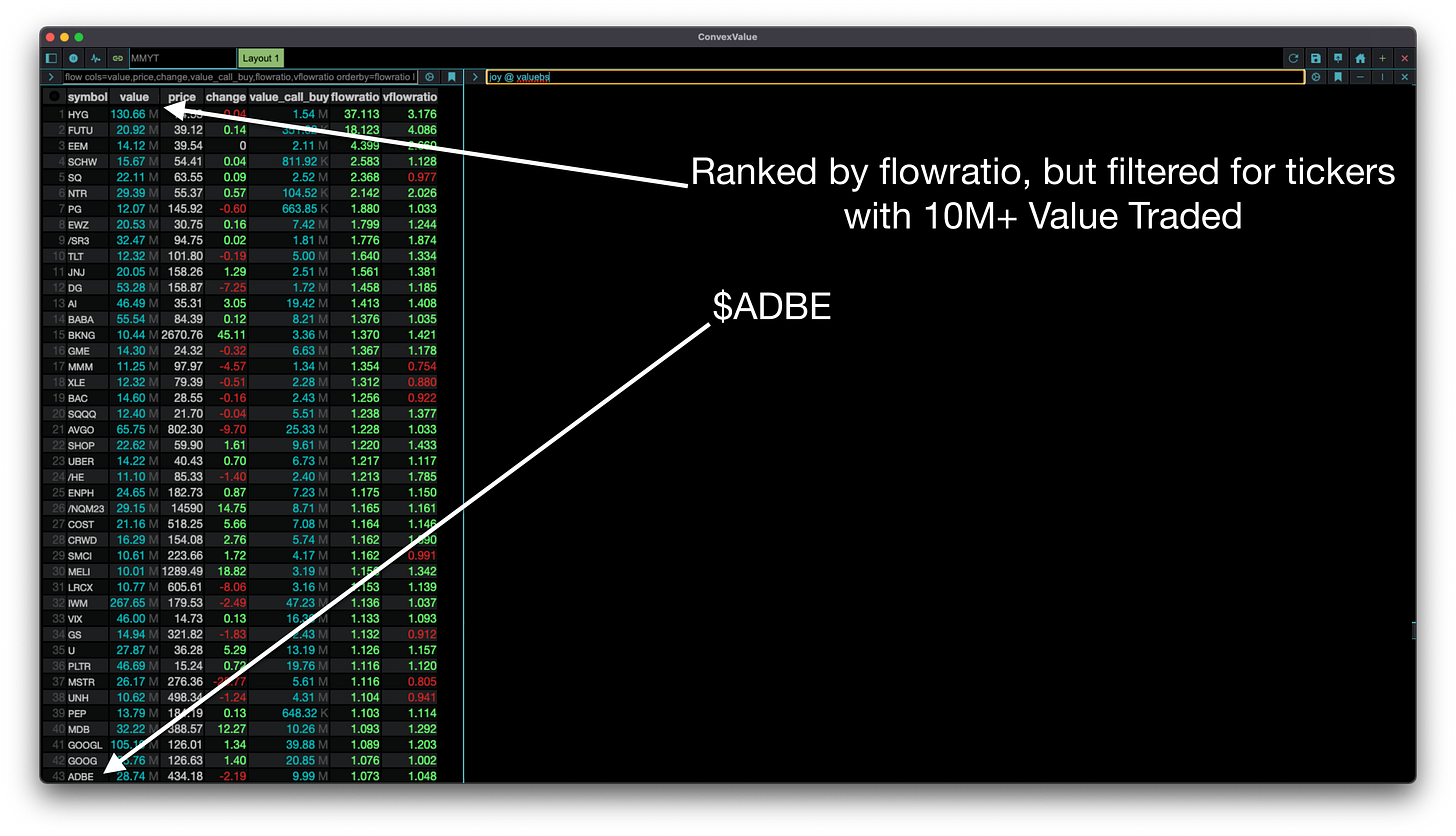Sort by the value column header
This screenshot has height=836, width=1456.
click(x=134, y=97)
